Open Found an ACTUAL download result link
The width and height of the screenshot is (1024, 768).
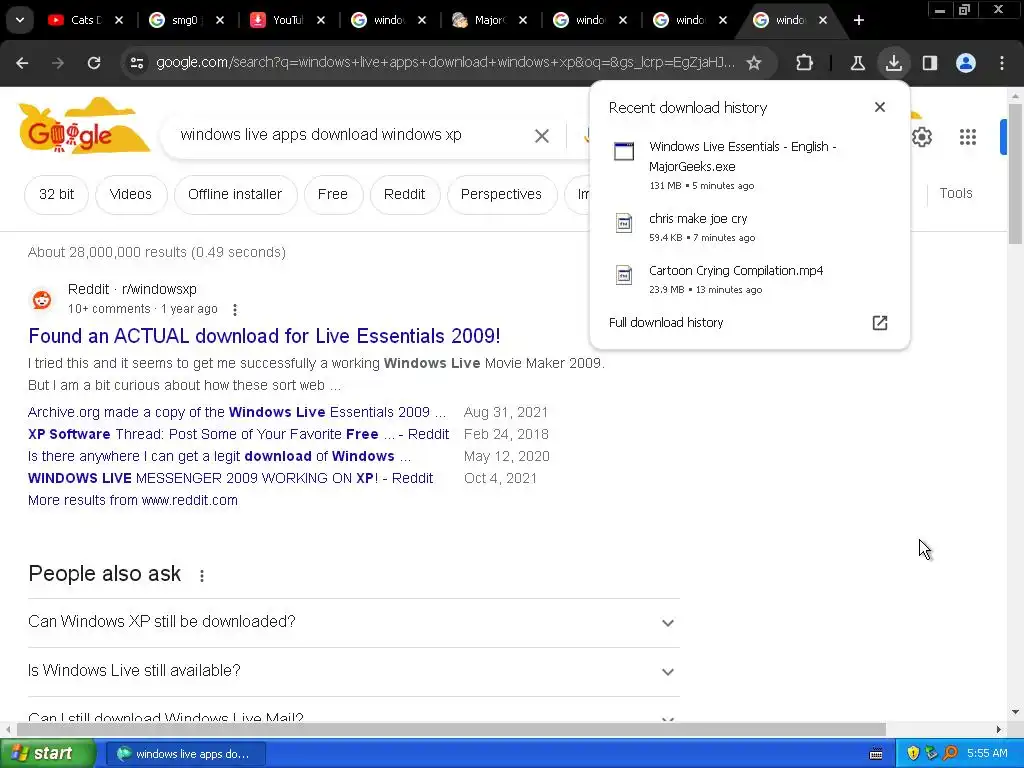click(x=264, y=336)
